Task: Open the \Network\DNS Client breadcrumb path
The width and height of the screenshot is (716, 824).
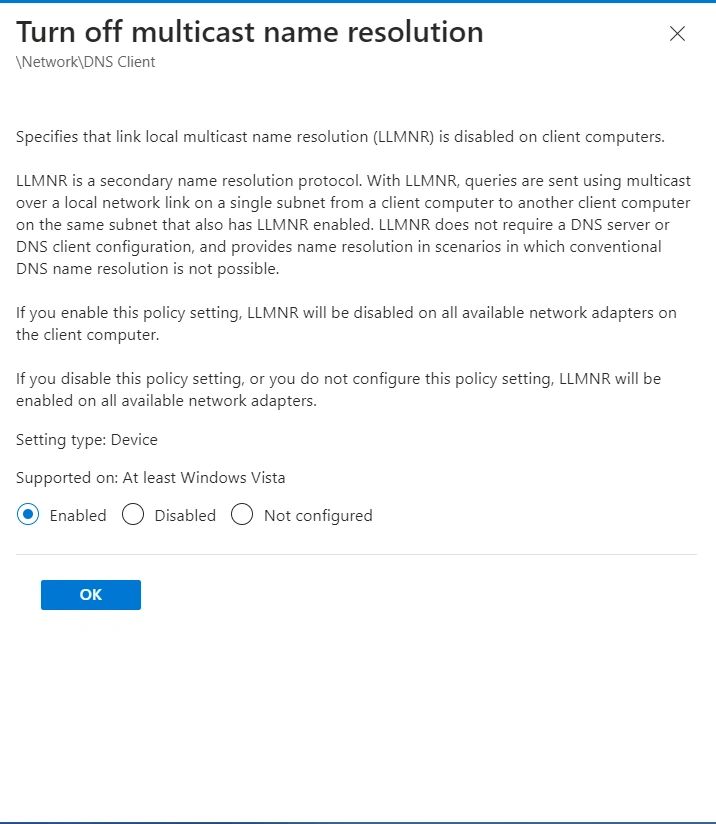Action: coord(85,62)
